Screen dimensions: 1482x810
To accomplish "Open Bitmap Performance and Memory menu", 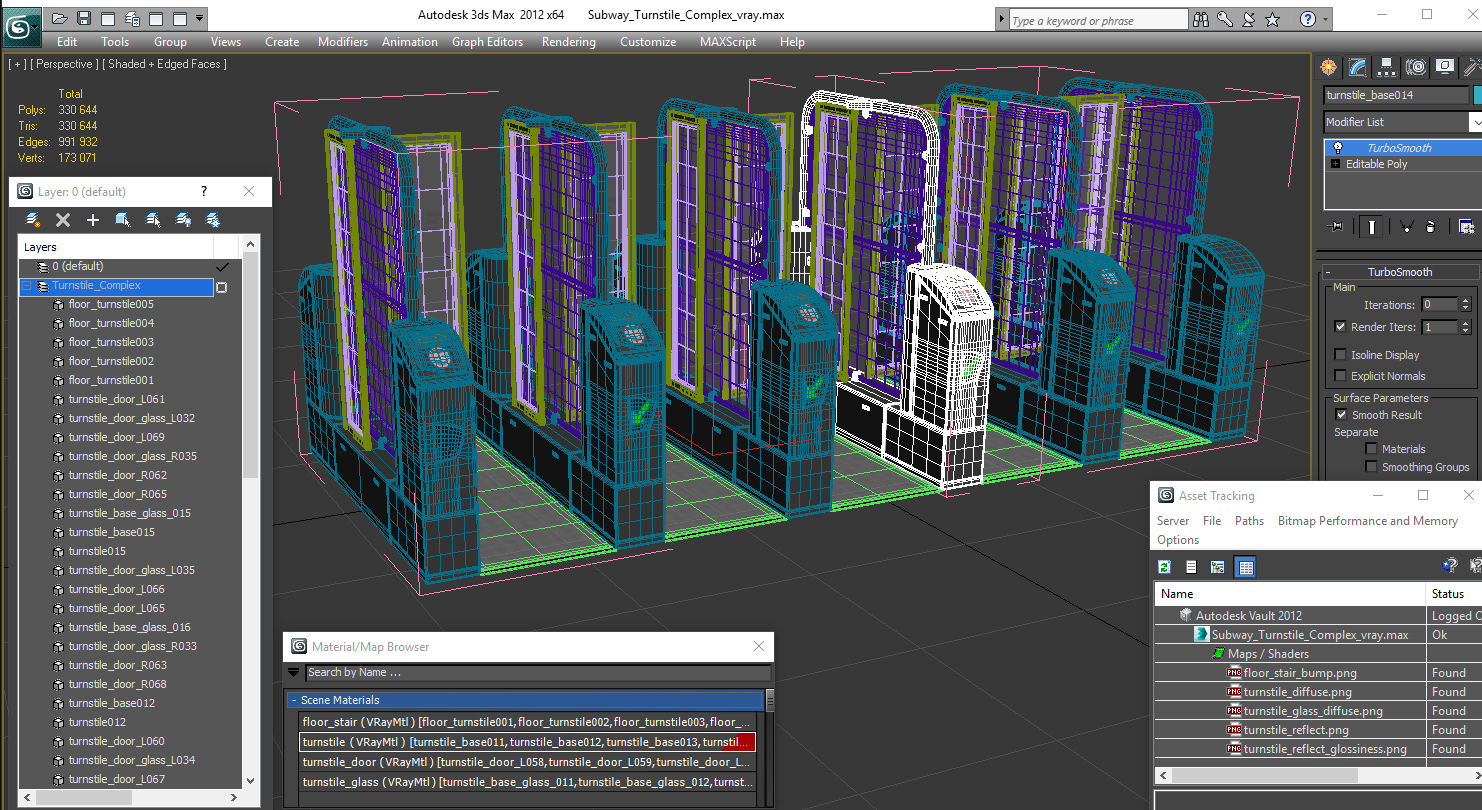I will (1367, 521).
